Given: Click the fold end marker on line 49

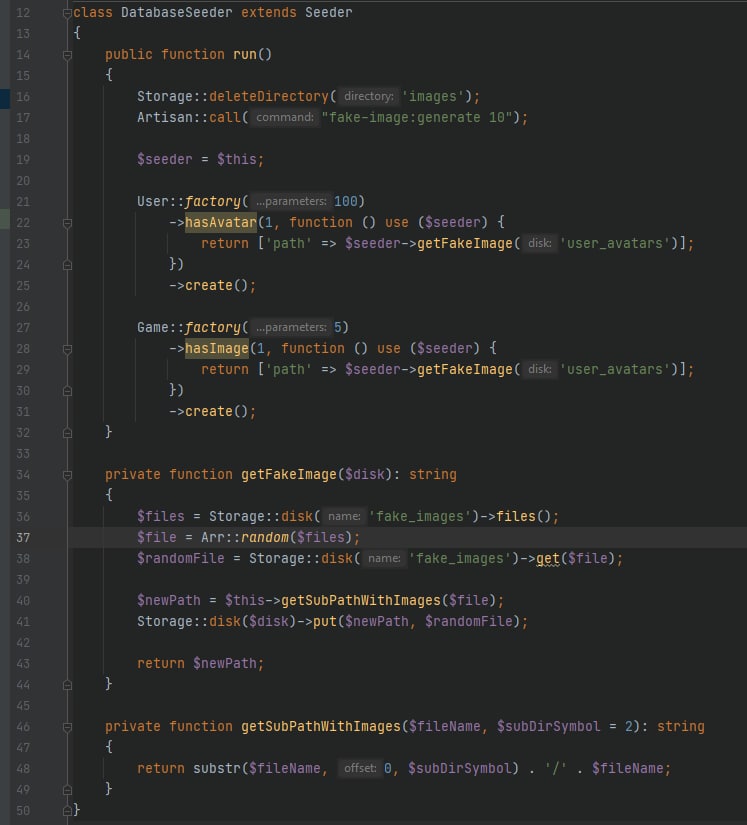Looking at the screenshot, I should (x=67, y=789).
